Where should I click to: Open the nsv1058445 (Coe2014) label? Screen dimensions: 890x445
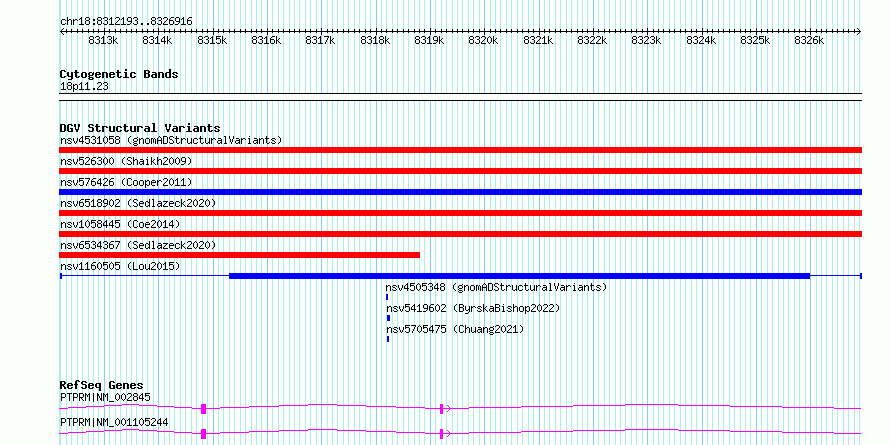pyautogui.click(x=120, y=224)
